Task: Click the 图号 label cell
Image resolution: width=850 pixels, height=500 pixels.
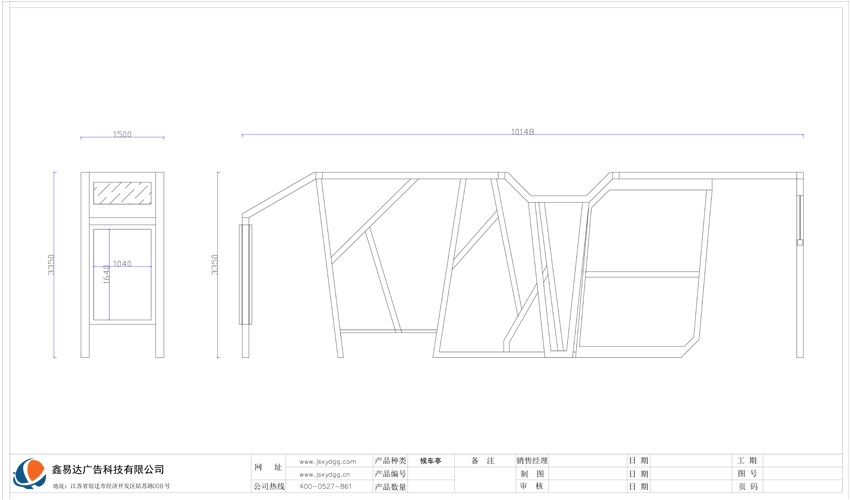Action: pyautogui.click(x=746, y=474)
